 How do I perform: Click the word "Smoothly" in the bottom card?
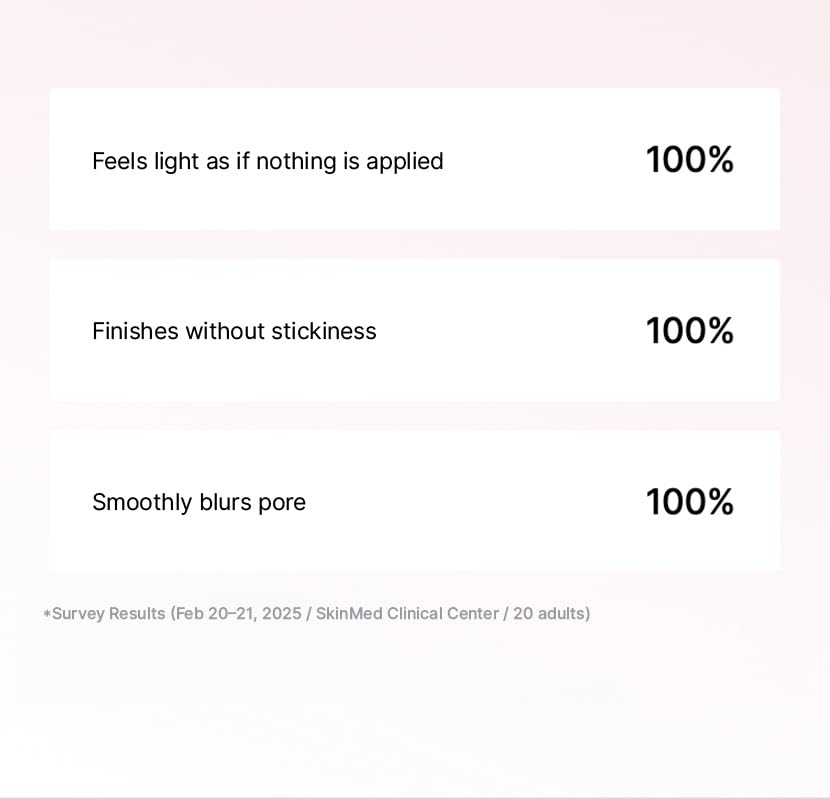click(142, 502)
